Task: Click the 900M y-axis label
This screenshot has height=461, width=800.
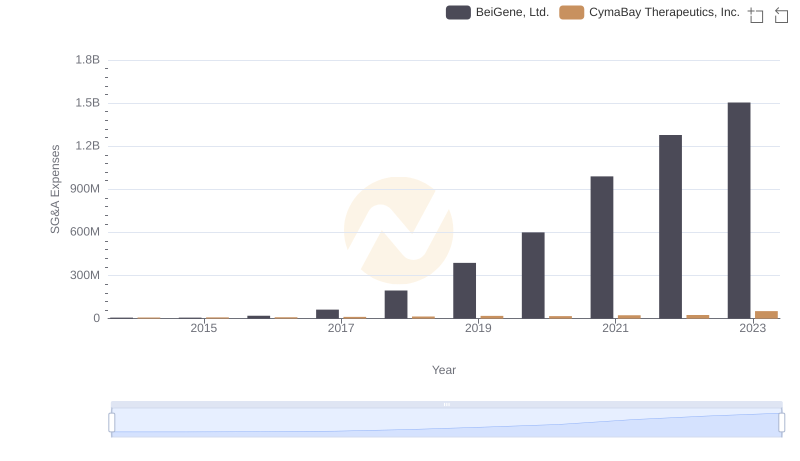Action: 85,189
